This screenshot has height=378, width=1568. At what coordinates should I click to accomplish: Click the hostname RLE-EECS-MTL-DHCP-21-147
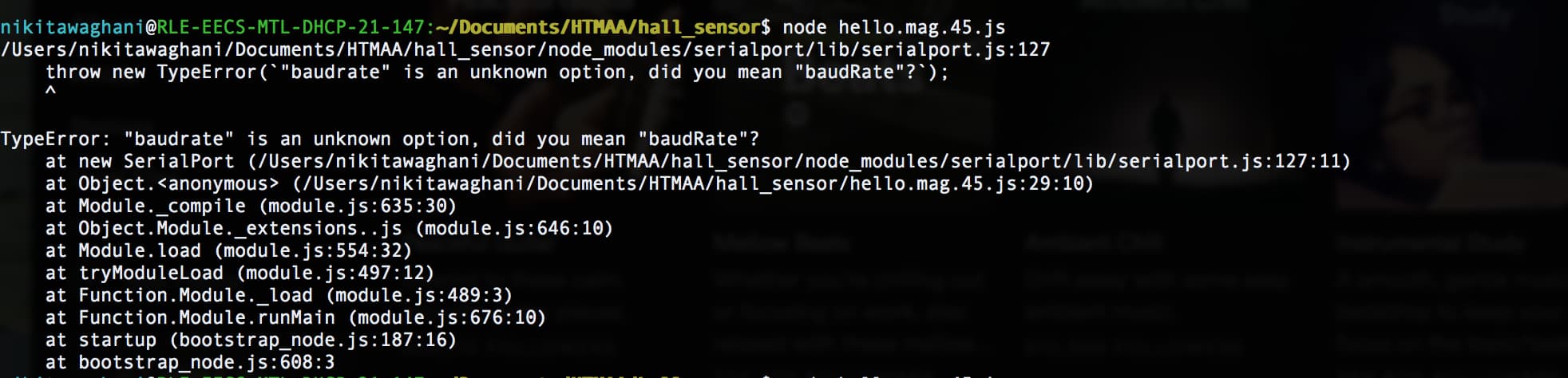click(291, 28)
